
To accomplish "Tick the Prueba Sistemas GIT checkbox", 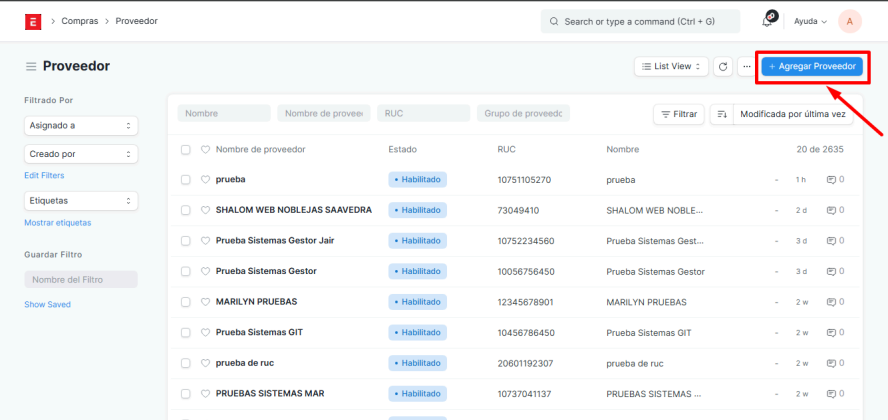I will click(185, 332).
